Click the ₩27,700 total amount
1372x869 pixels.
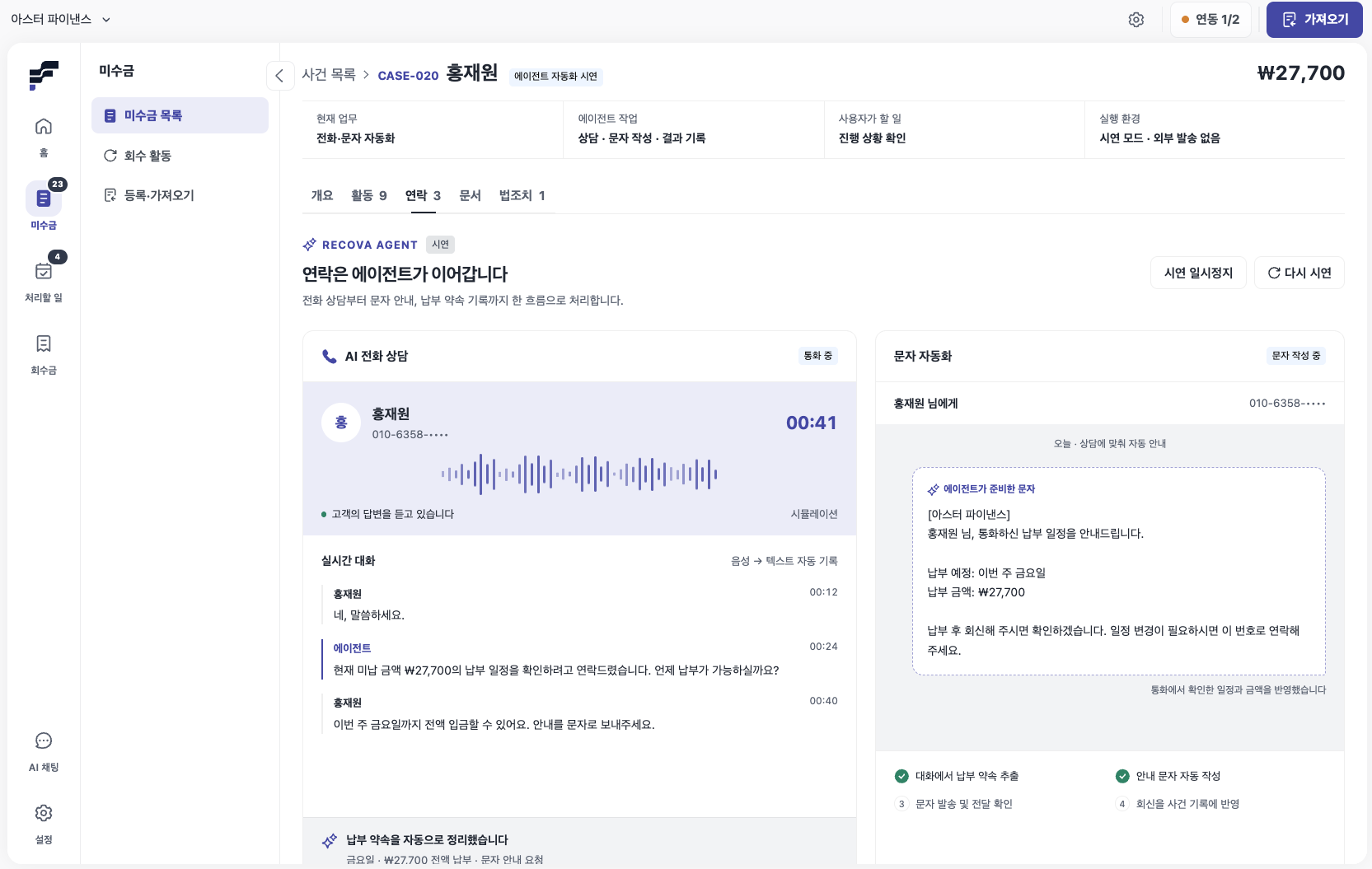coord(1301,73)
